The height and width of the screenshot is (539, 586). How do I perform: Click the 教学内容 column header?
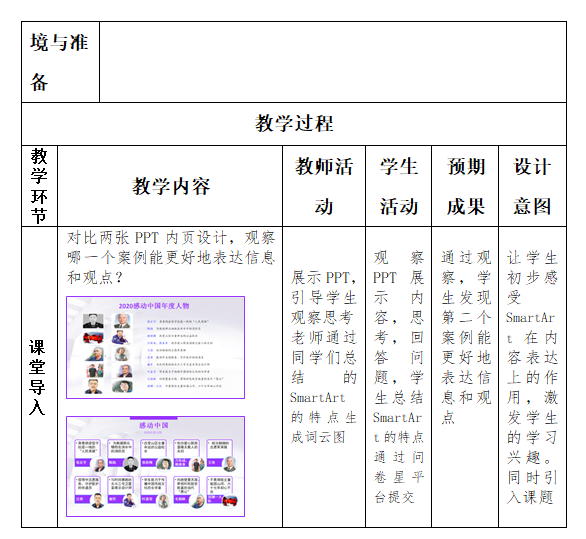[x=170, y=186]
